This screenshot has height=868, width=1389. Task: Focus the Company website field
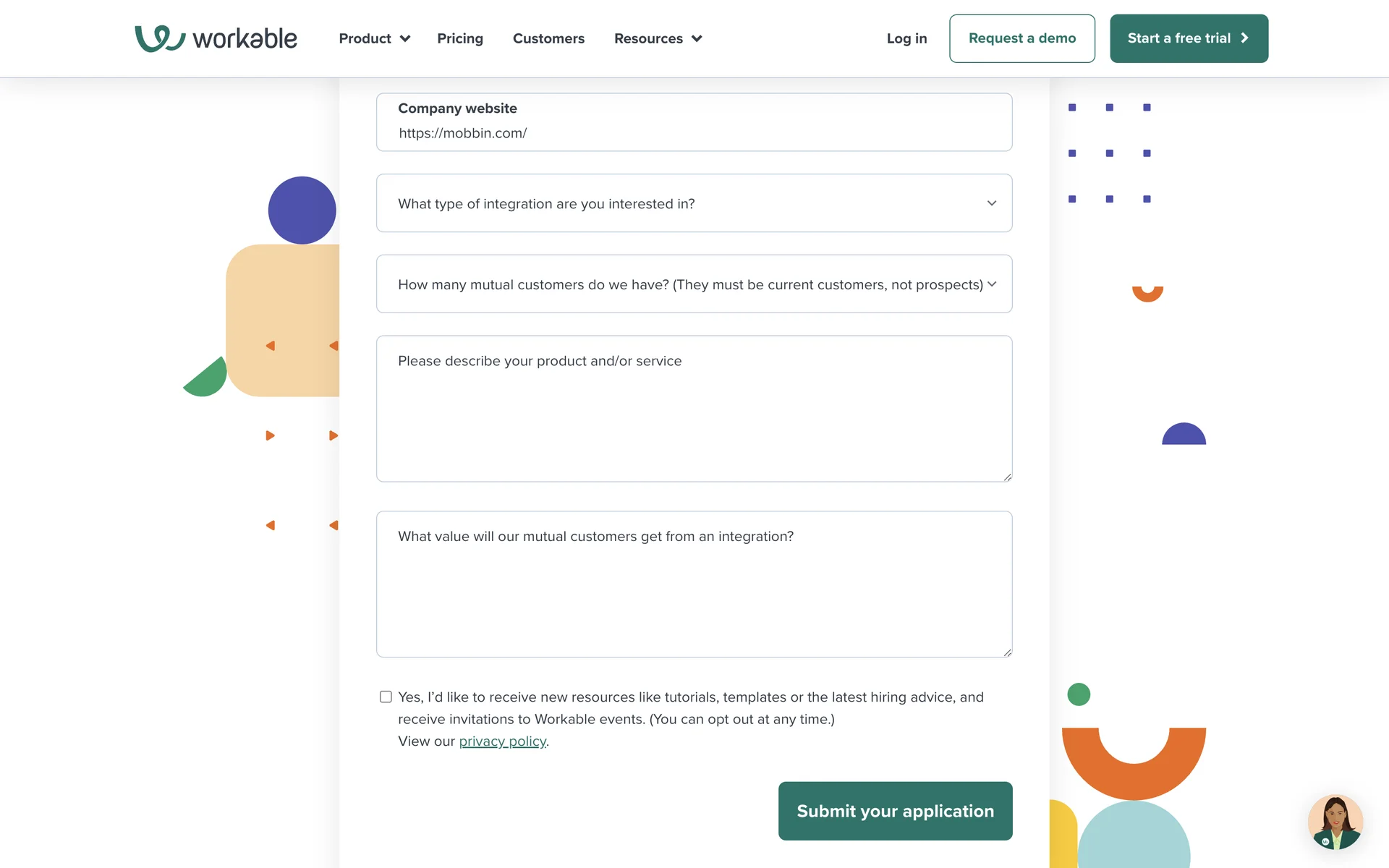(694, 133)
